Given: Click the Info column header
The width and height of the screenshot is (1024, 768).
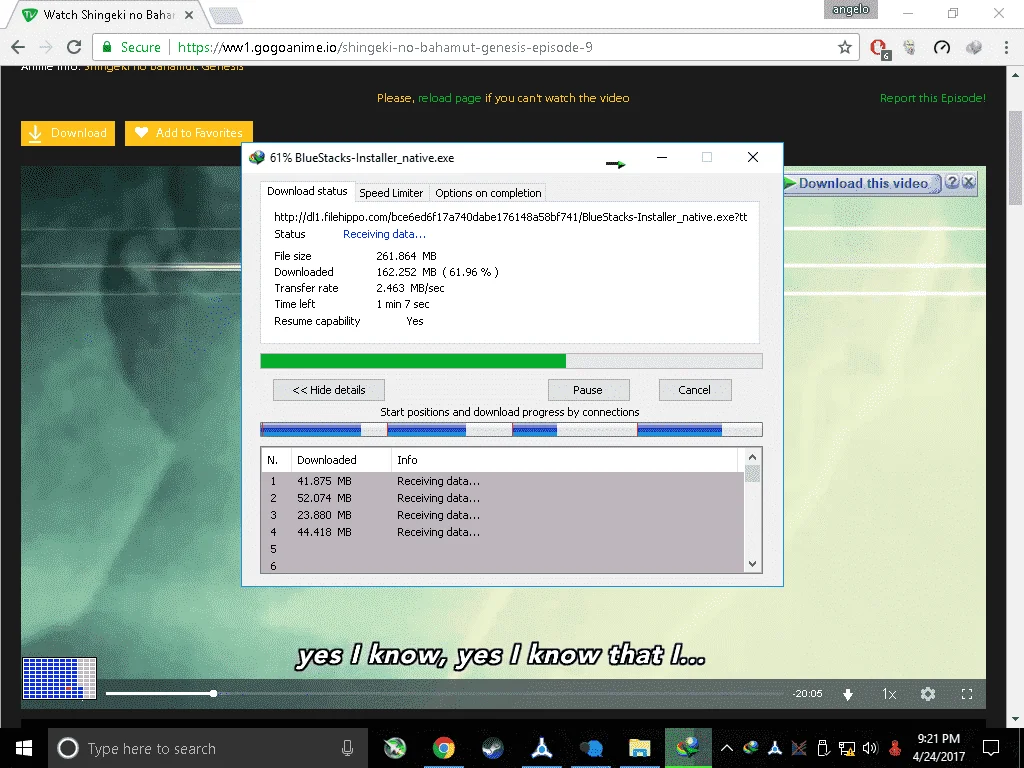Looking at the screenshot, I should point(566,460).
